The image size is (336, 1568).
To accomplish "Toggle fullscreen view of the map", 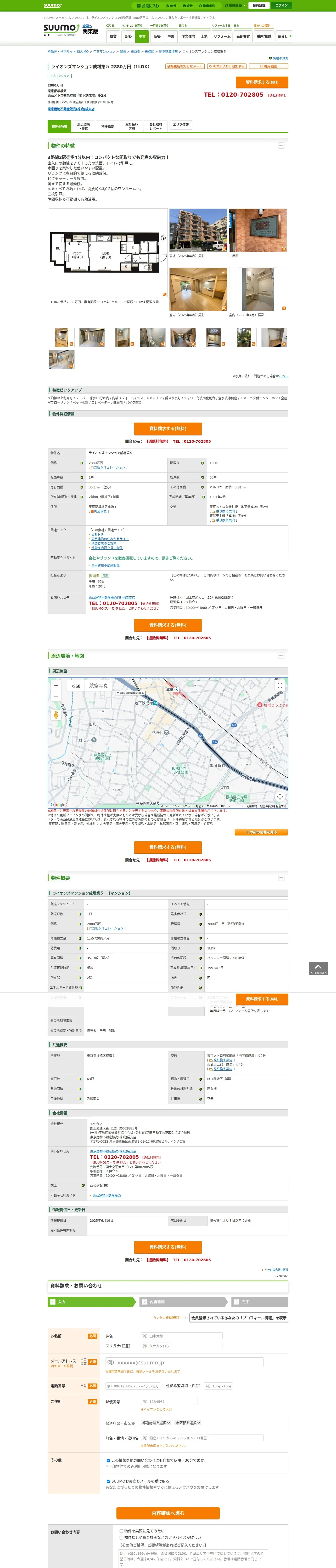I will (280, 685).
